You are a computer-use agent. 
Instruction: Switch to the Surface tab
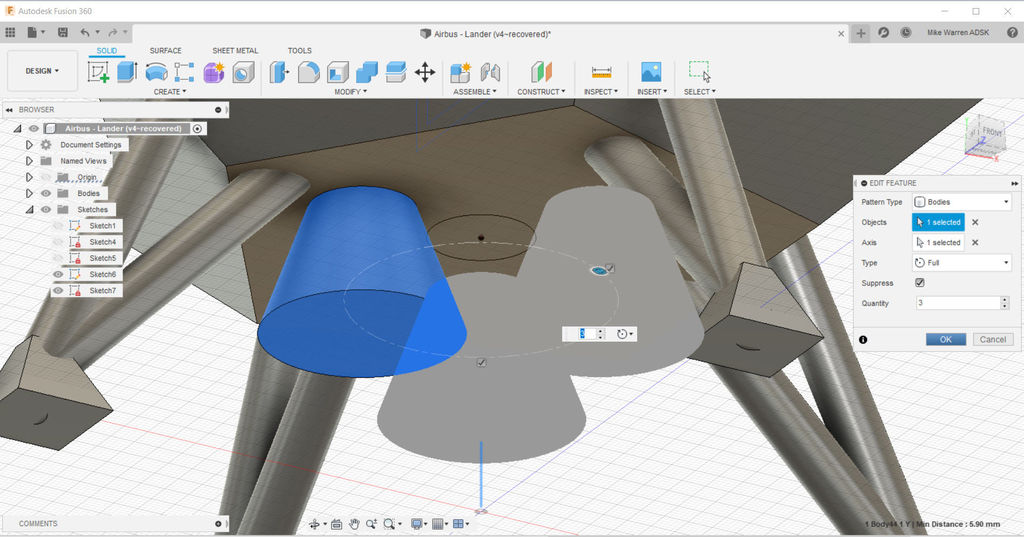[x=165, y=50]
